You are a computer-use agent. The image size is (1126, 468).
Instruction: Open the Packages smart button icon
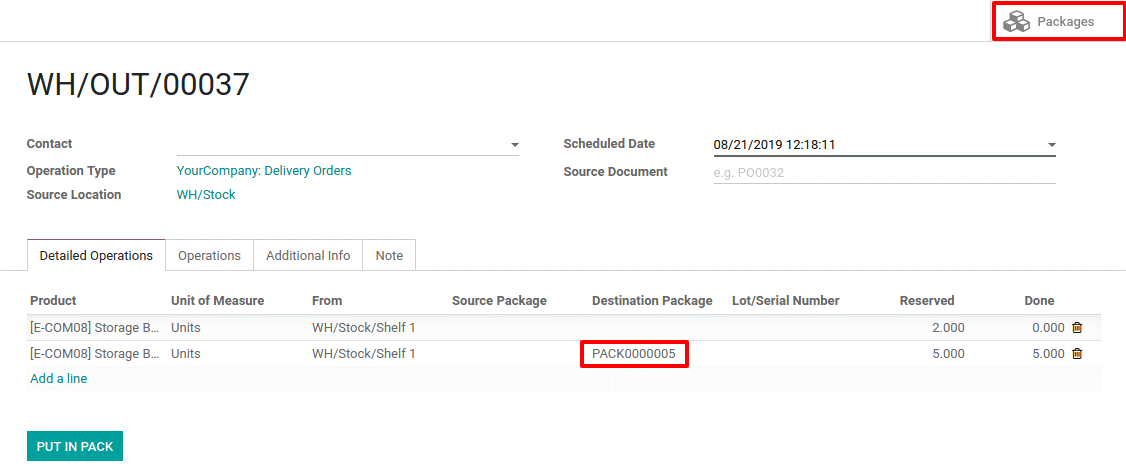pos(1016,22)
